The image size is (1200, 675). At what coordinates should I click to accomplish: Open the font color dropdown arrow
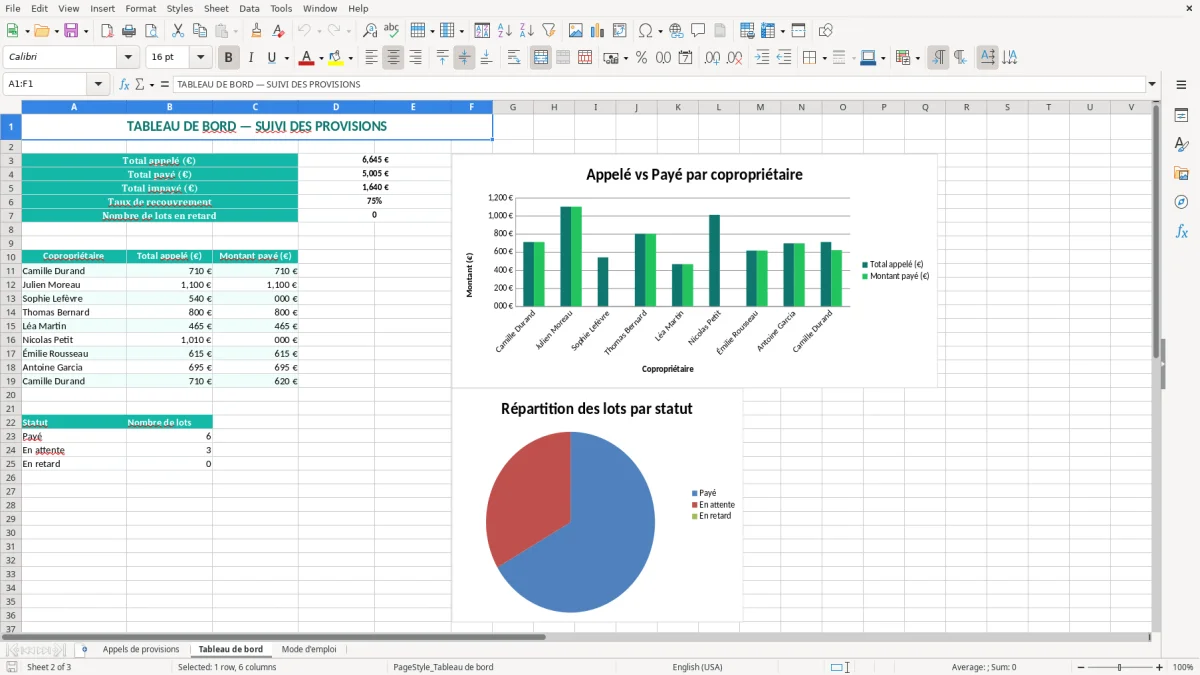point(321,58)
